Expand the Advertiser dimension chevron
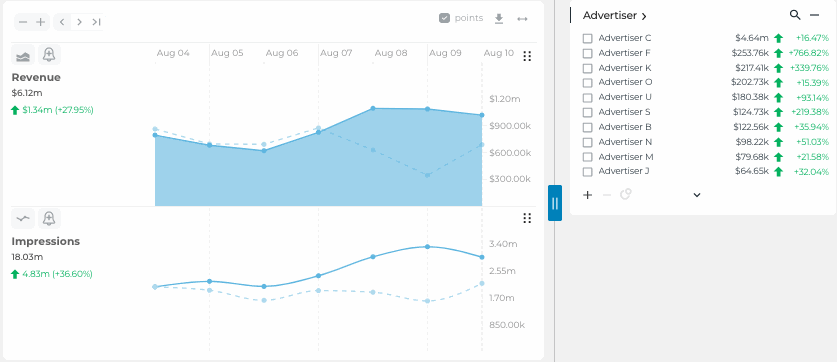Image resolution: width=837 pixels, height=362 pixels. (x=644, y=16)
